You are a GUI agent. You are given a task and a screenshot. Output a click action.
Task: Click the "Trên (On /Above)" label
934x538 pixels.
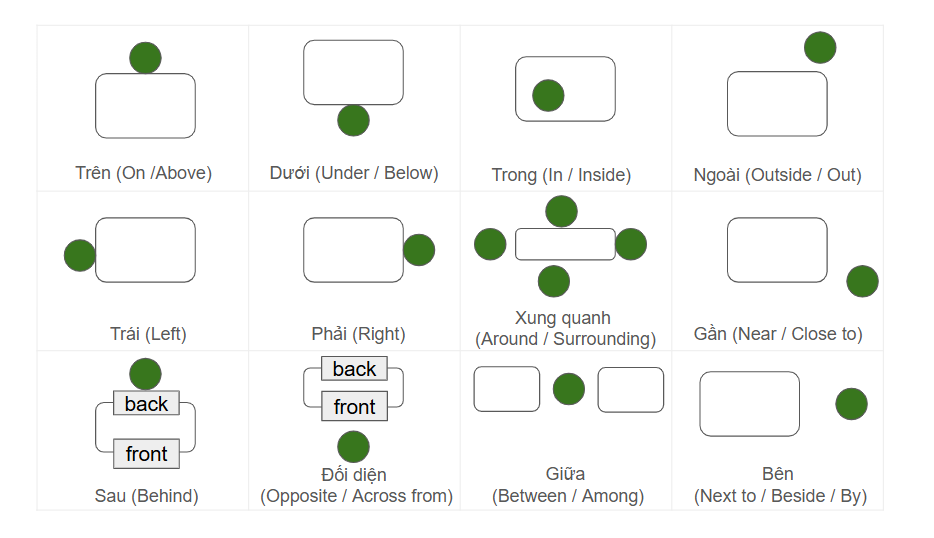tap(144, 173)
